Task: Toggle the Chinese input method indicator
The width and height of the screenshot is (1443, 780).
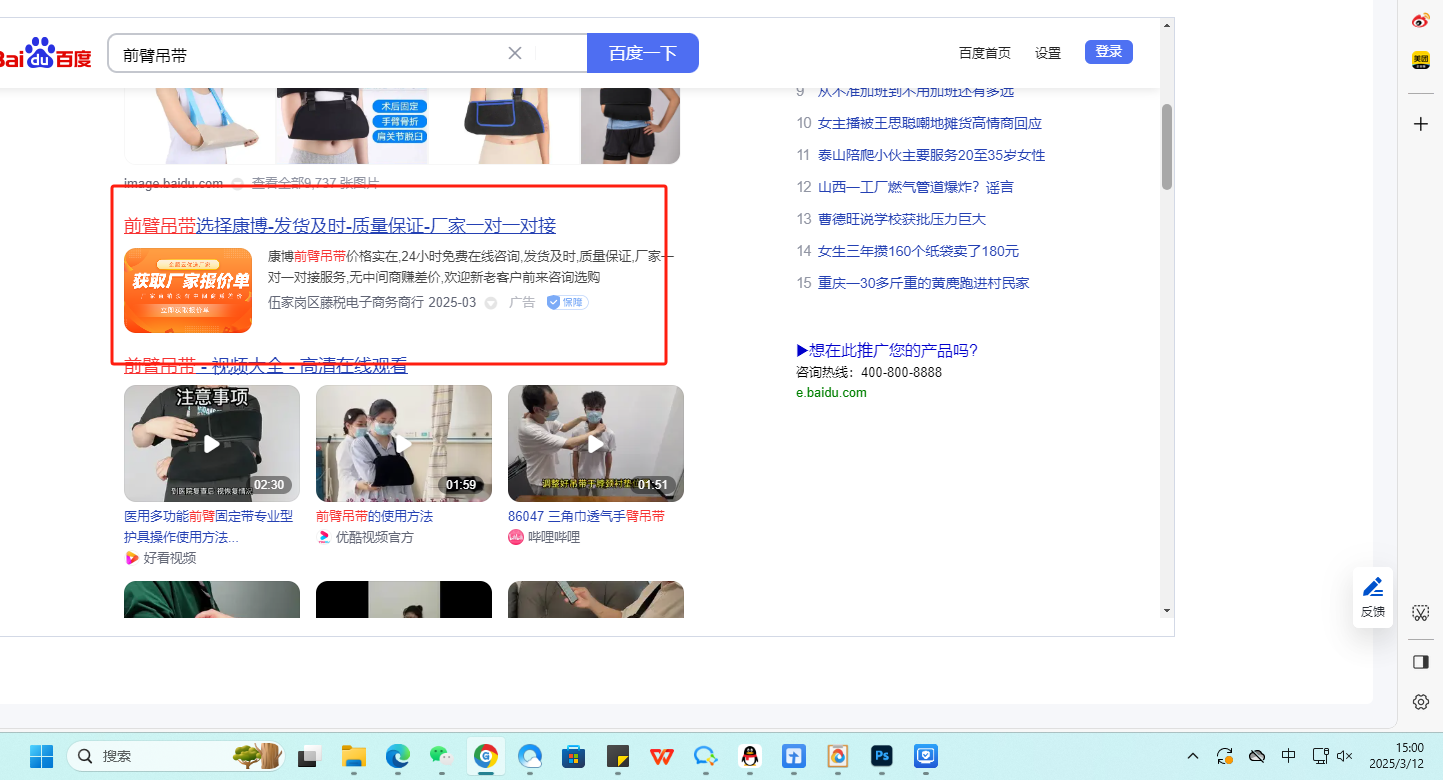Action: [x=1289, y=756]
